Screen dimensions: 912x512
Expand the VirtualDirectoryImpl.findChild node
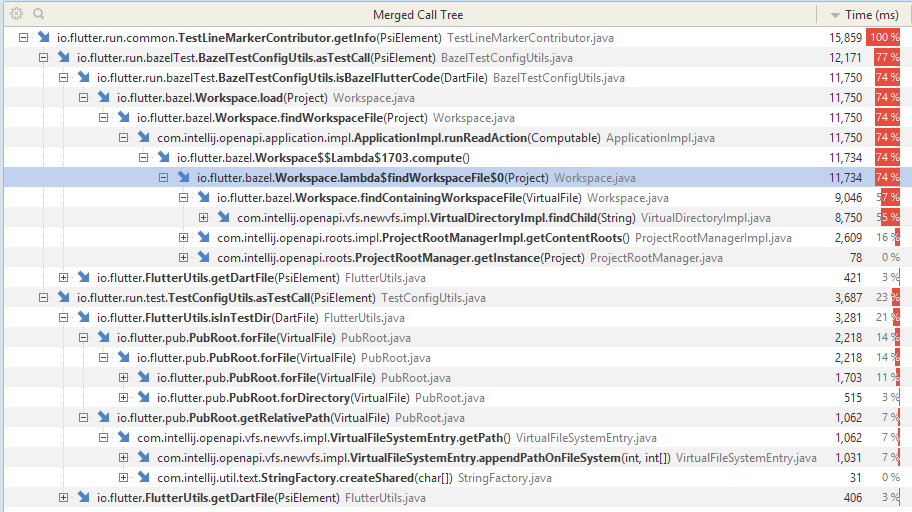(x=204, y=218)
